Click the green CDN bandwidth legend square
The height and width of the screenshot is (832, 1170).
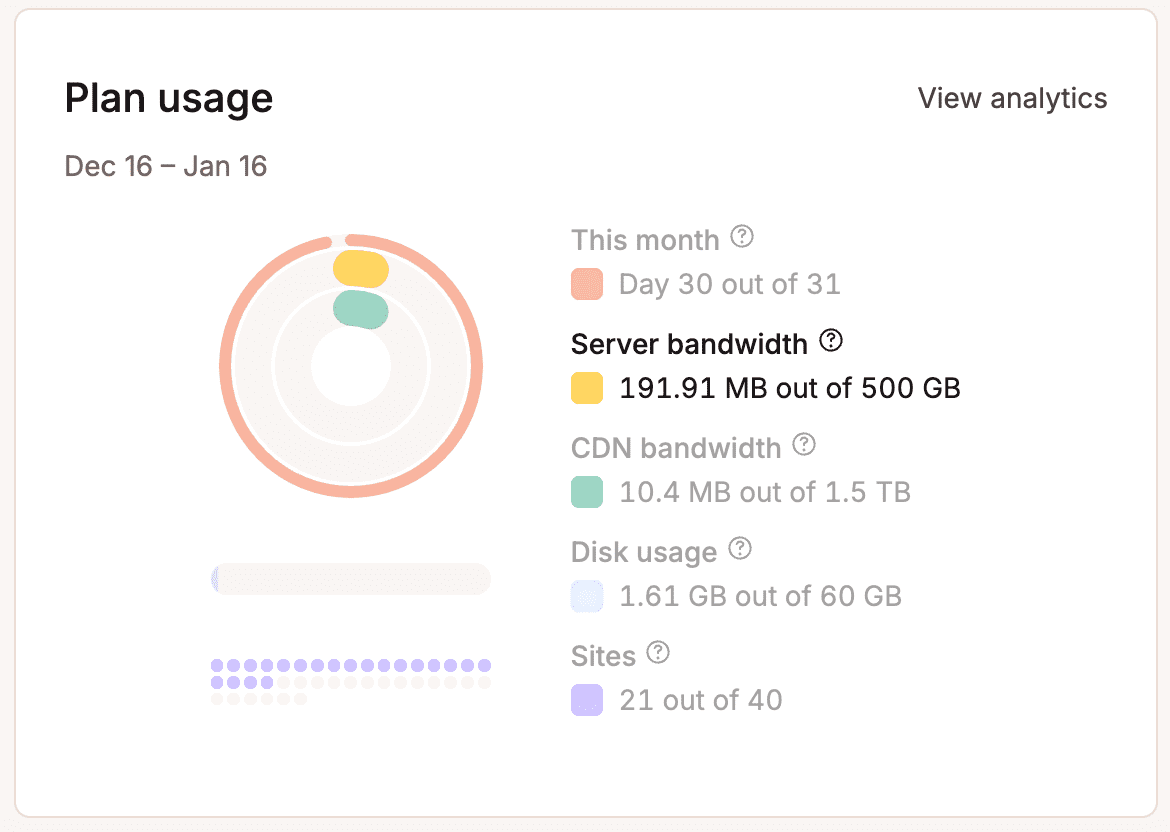coord(586,492)
